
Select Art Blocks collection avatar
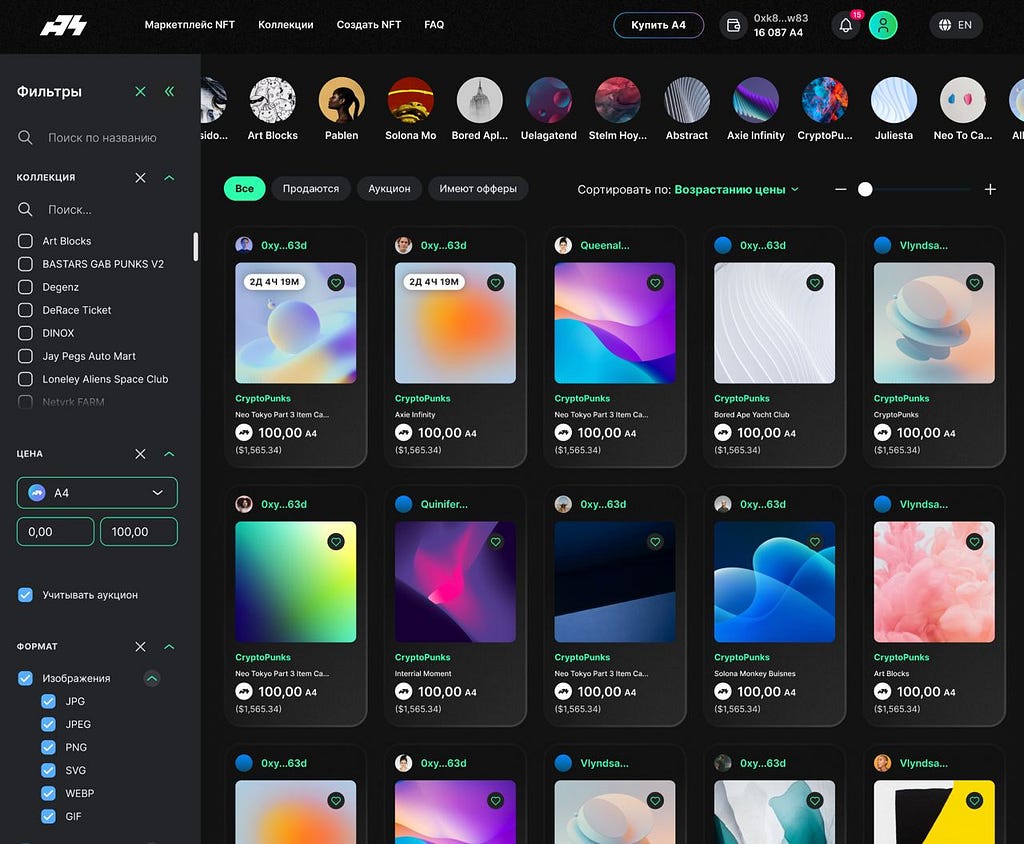272,100
